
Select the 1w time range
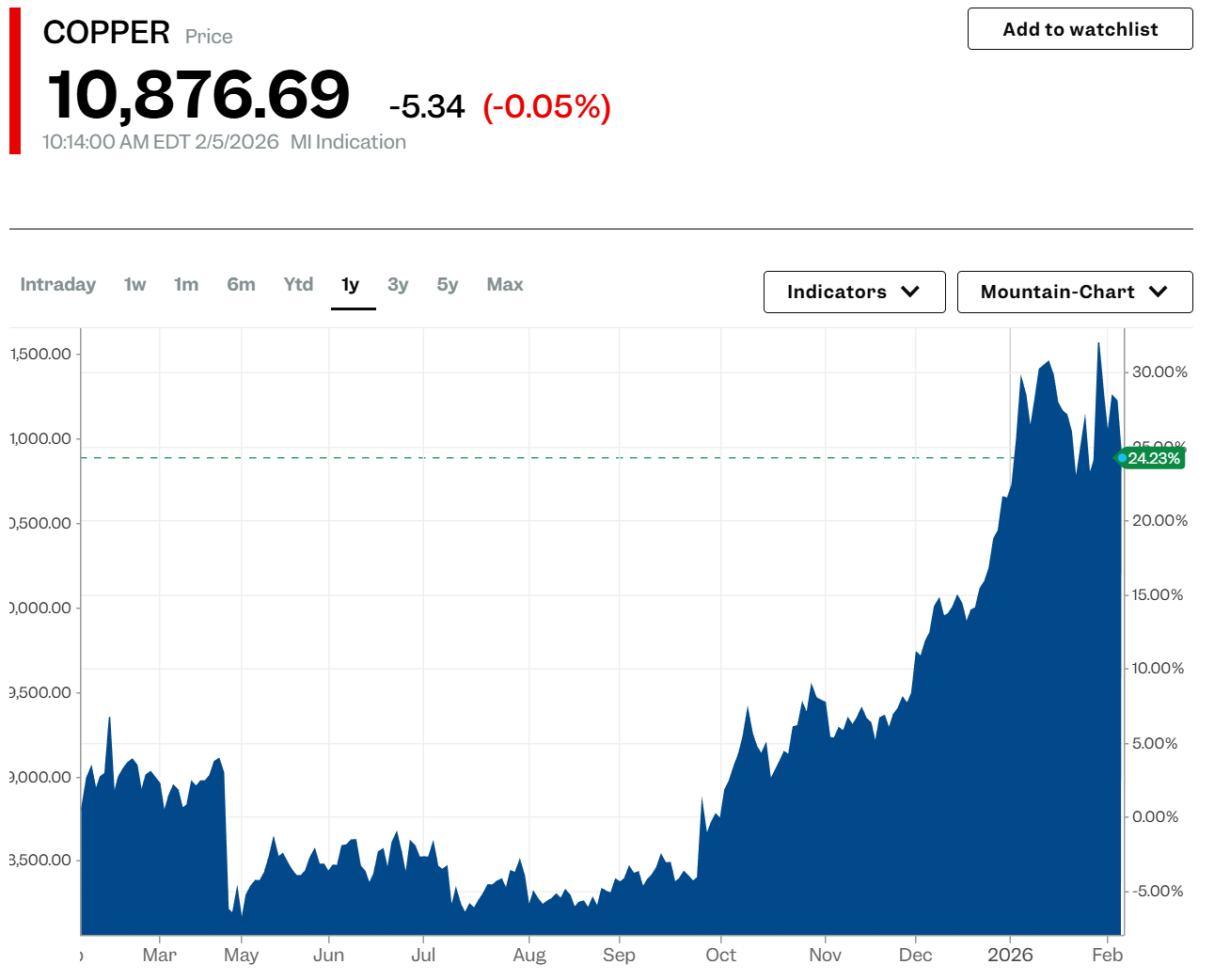135,285
